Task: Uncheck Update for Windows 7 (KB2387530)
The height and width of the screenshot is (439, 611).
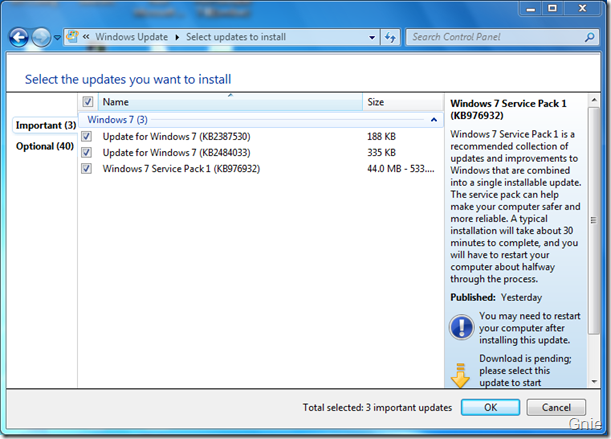Action: 87,137
